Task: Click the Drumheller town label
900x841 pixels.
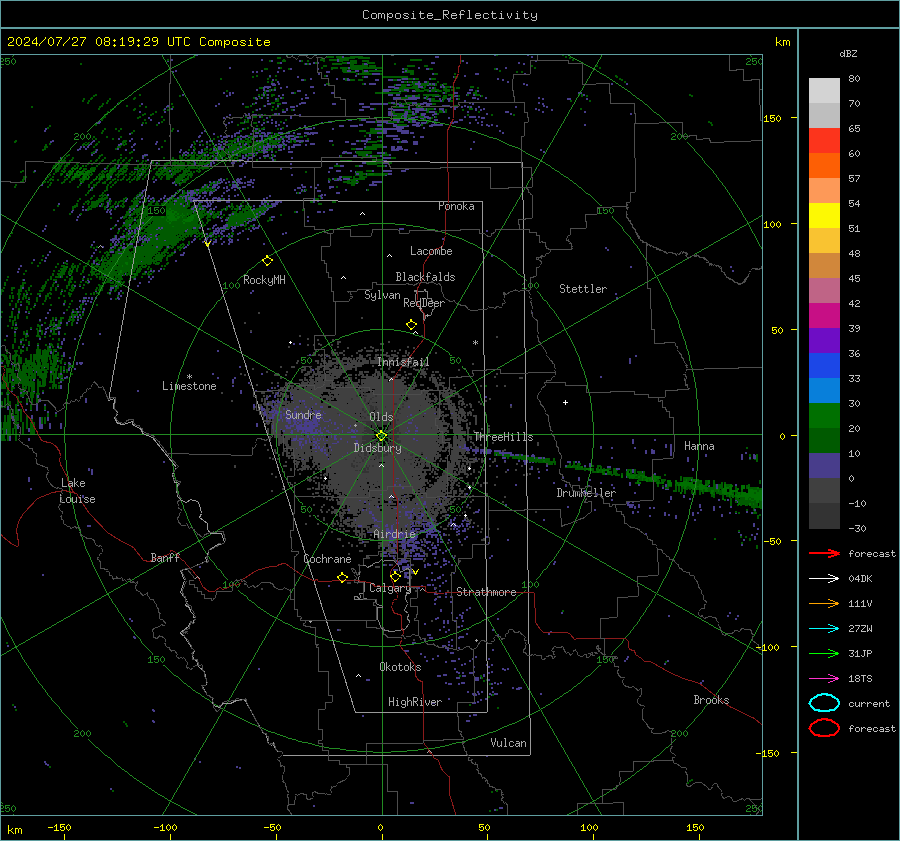Action: pyautogui.click(x=586, y=493)
